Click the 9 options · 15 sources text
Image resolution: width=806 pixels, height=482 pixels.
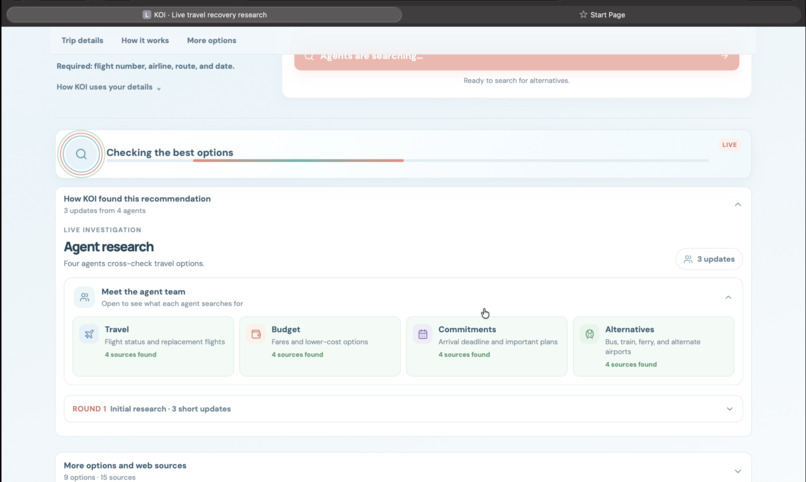(100, 477)
